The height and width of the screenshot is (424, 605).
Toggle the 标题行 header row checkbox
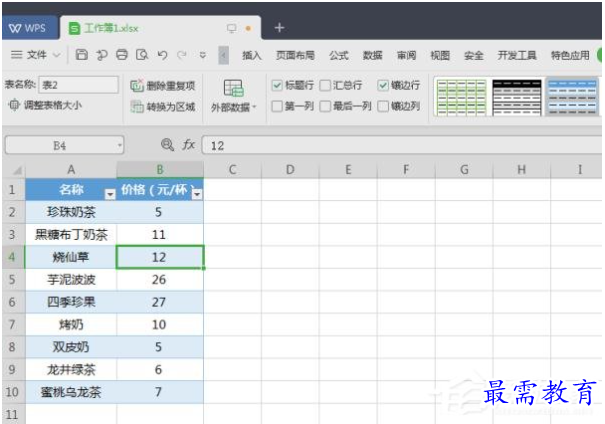[277, 85]
